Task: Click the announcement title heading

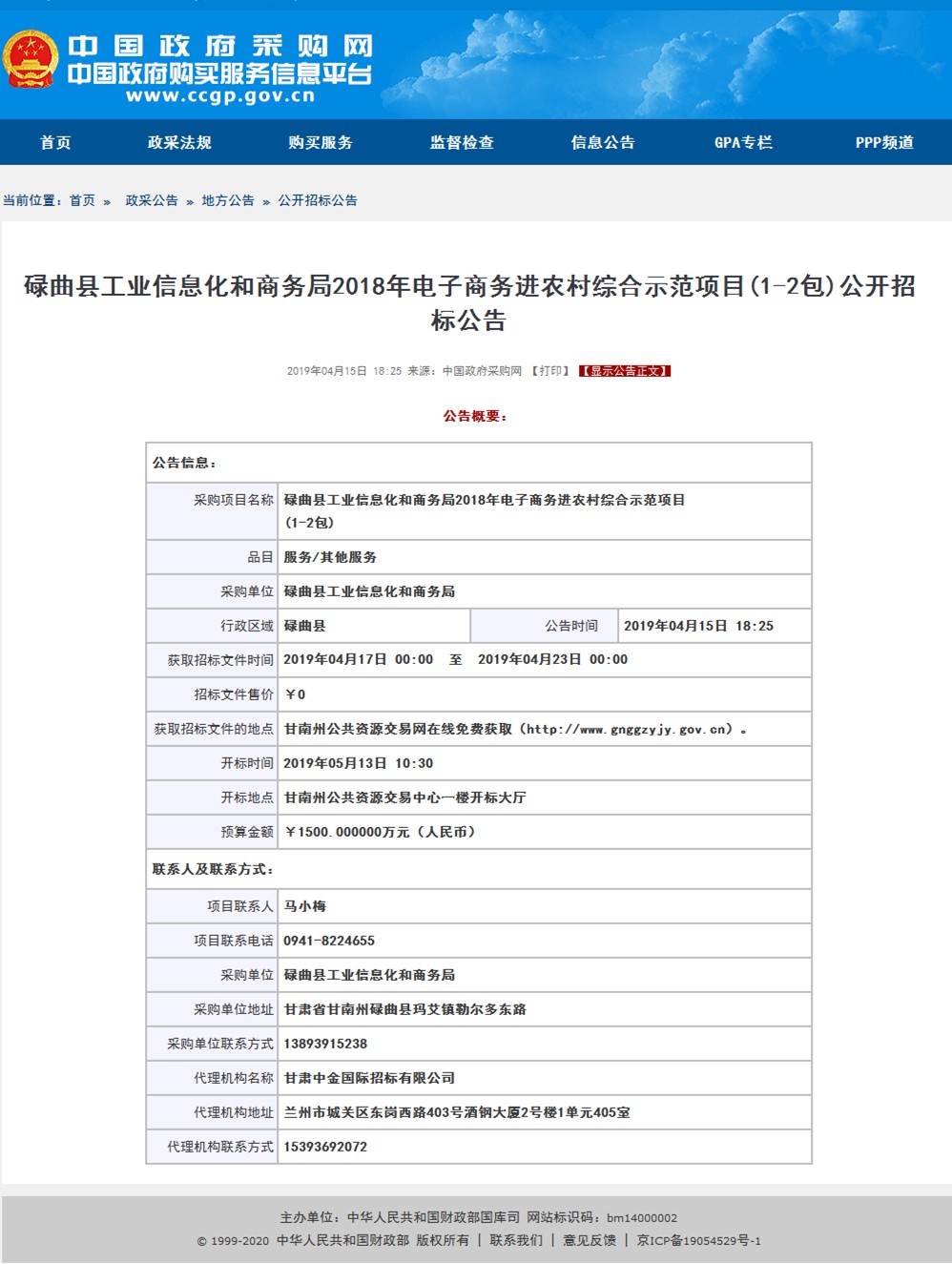Action: pyautogui.click(x=469, y=302)
